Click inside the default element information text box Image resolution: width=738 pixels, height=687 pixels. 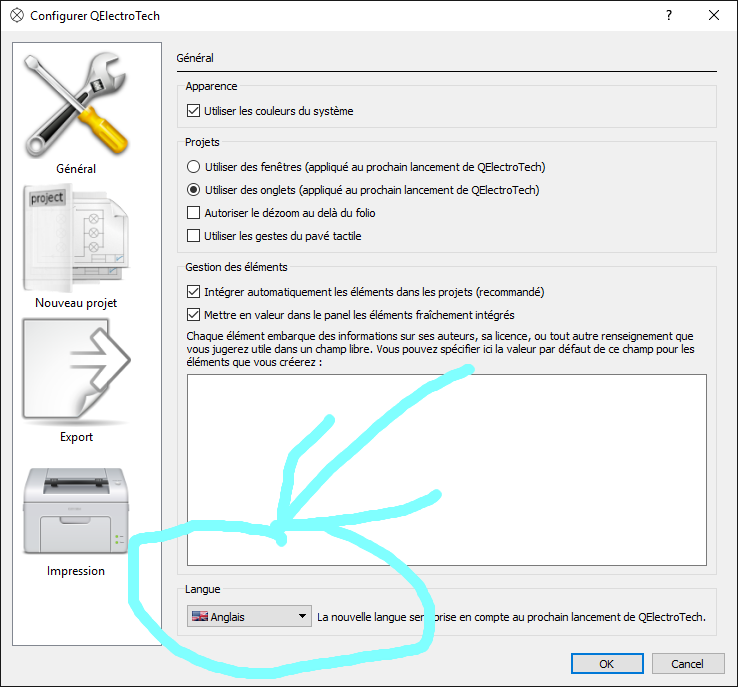coord(446,469)
